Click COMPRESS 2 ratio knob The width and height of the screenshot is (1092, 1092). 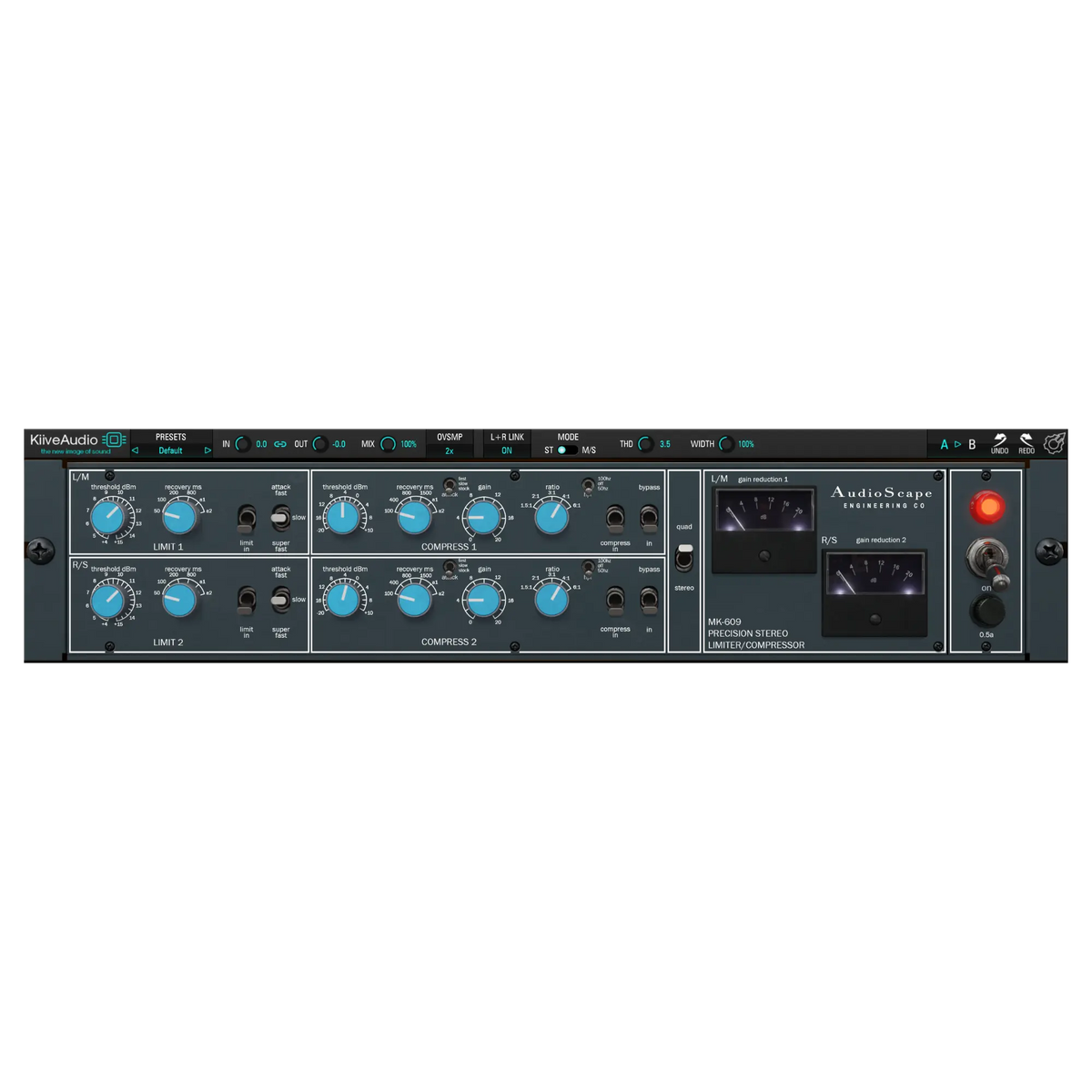pyautogui.click(x=551, y=599)
